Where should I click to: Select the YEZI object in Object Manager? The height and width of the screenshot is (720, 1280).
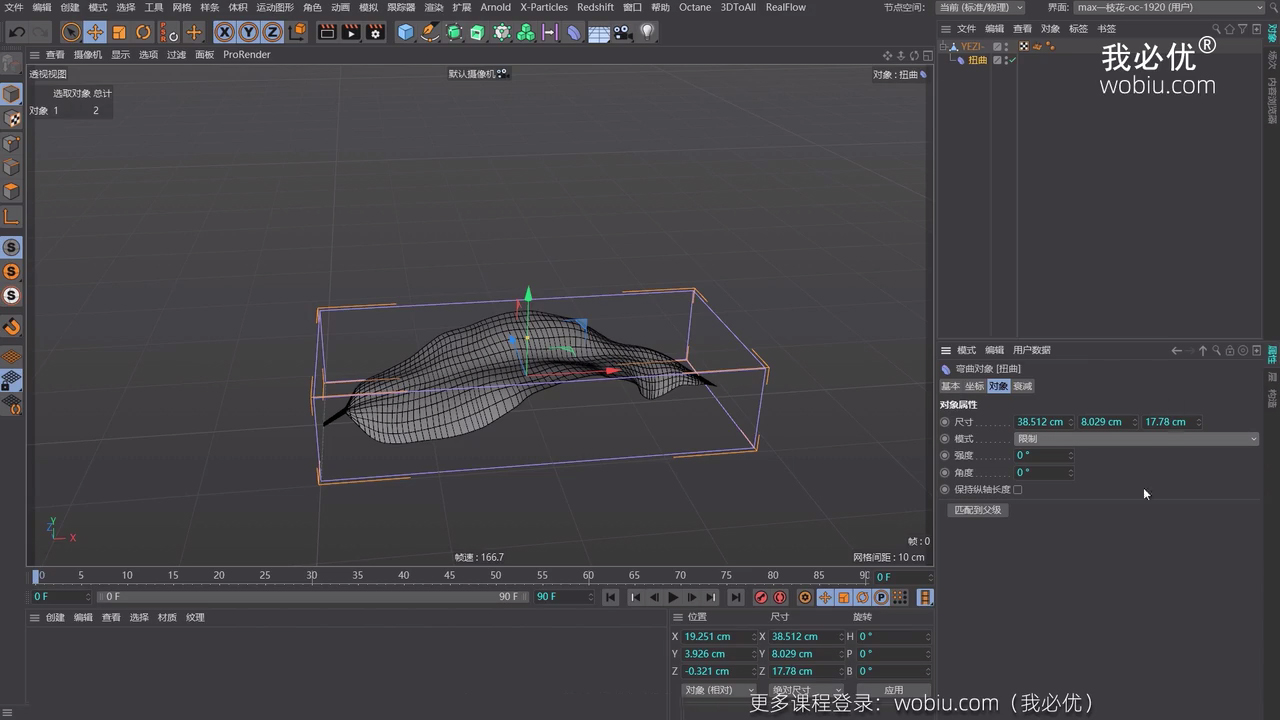[x=973, y=46]
